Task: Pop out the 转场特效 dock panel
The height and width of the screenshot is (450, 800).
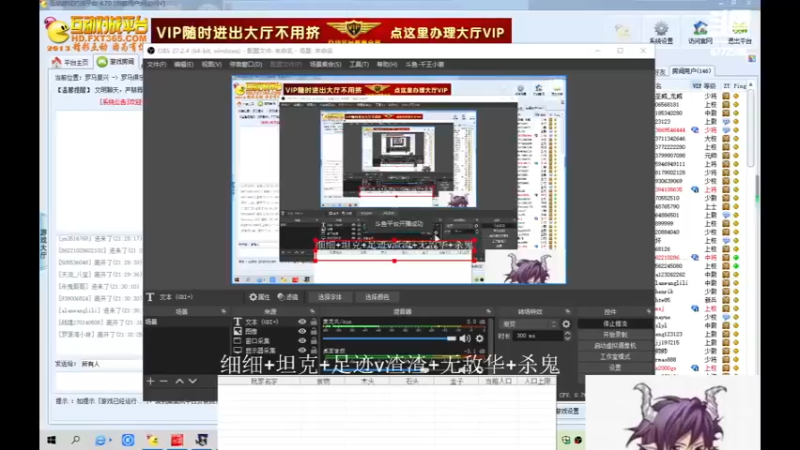Action: [x=567, y=311]
